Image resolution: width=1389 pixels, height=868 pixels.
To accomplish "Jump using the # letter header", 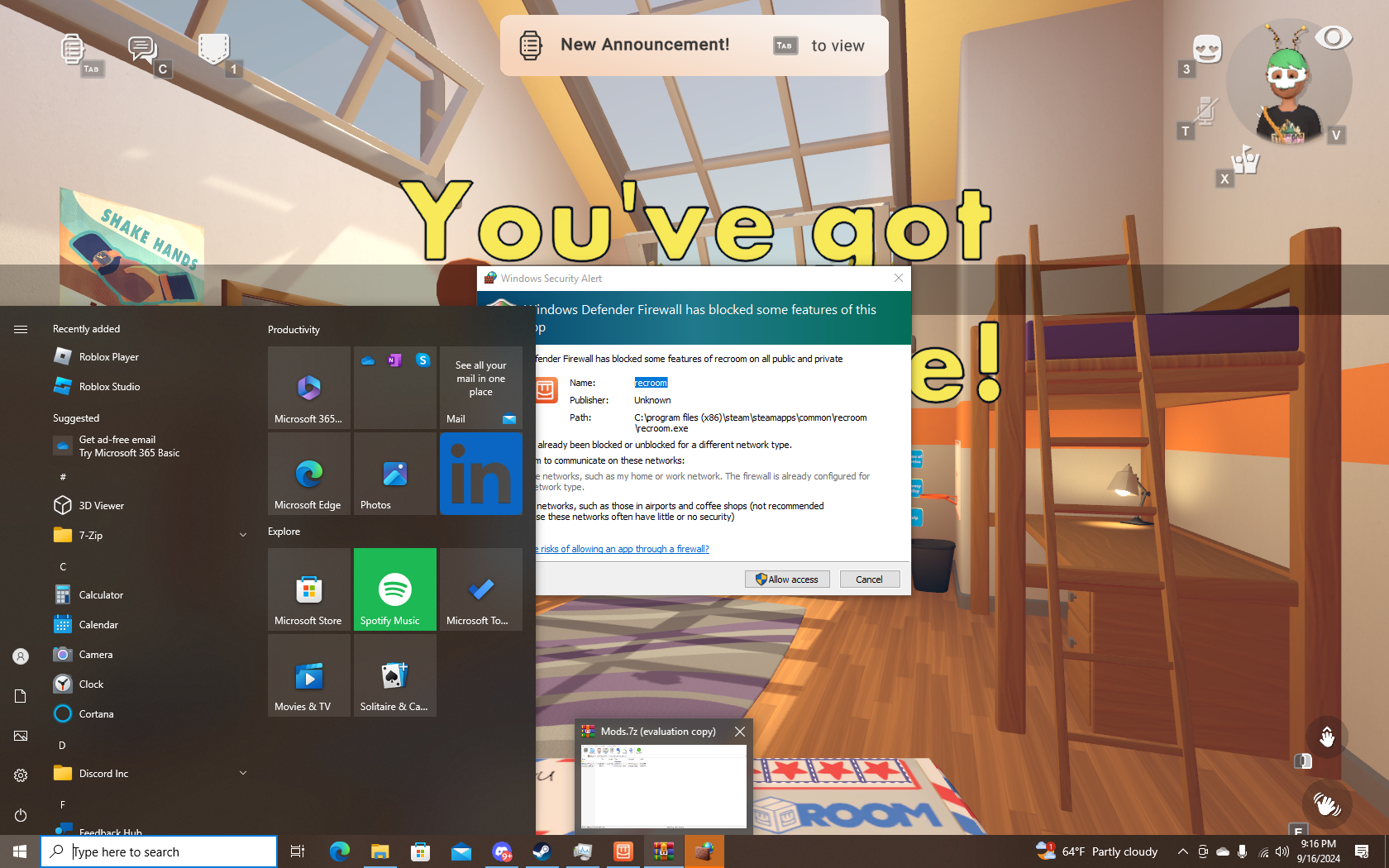I will point(63,477).
